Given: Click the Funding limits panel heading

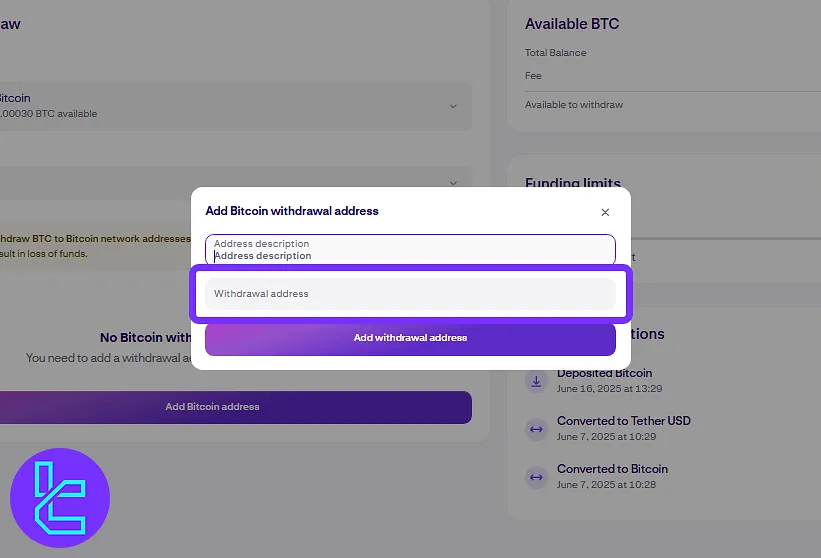Looking at the screenshot, I should (x=573, y=184).
